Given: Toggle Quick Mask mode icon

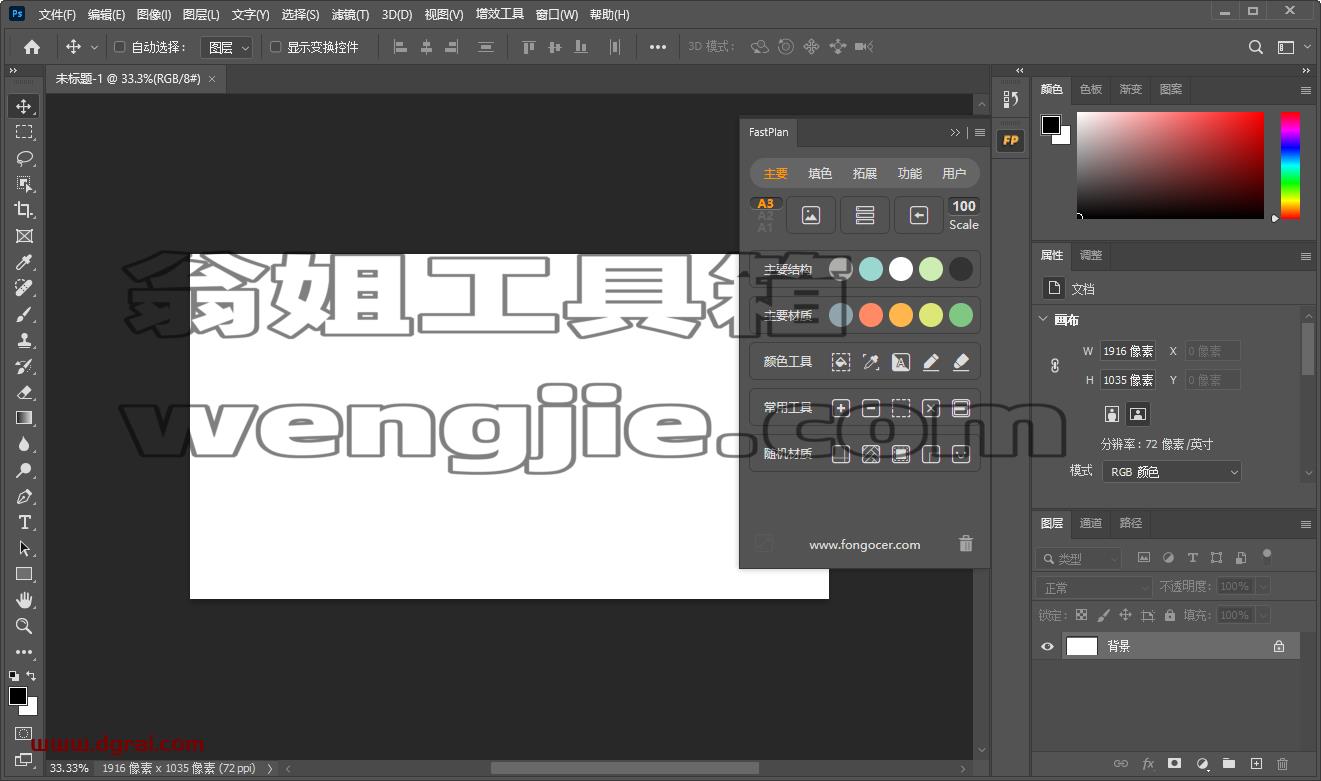Looking at the screenshot, I should (24, 734).
